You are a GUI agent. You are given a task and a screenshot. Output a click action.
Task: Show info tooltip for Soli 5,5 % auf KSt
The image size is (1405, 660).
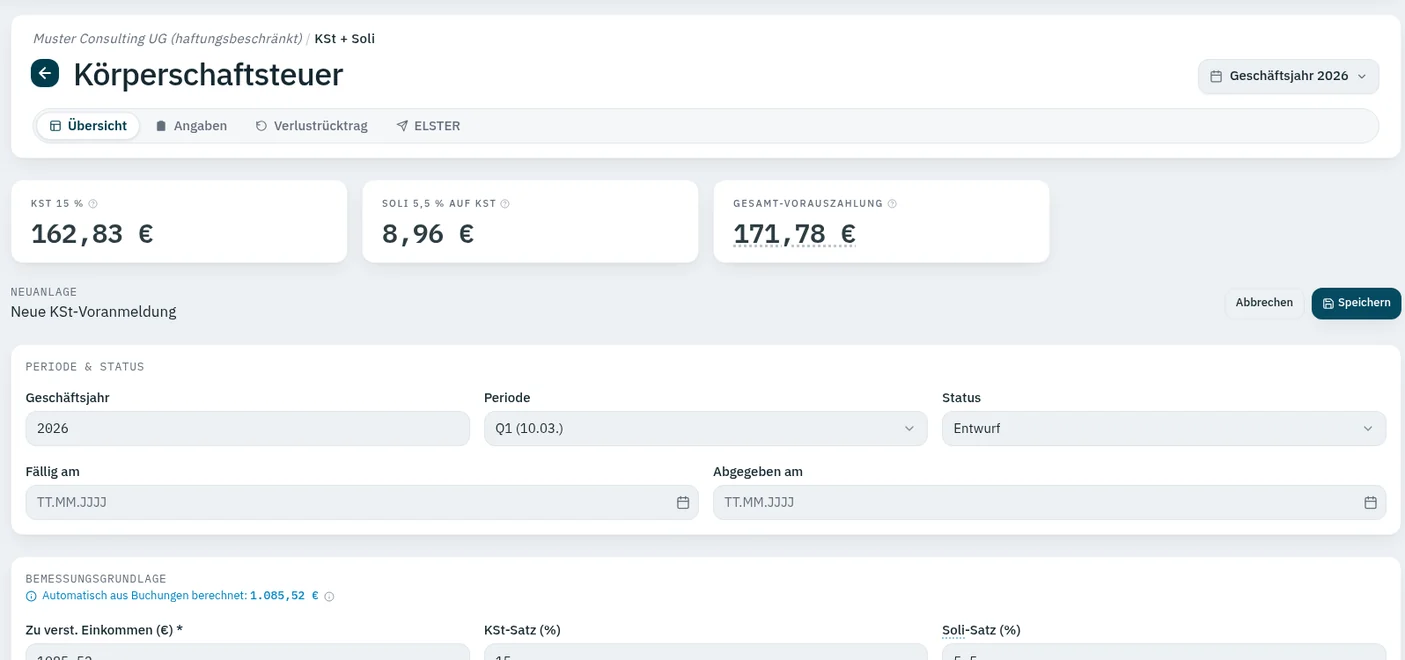coord(505,204)
